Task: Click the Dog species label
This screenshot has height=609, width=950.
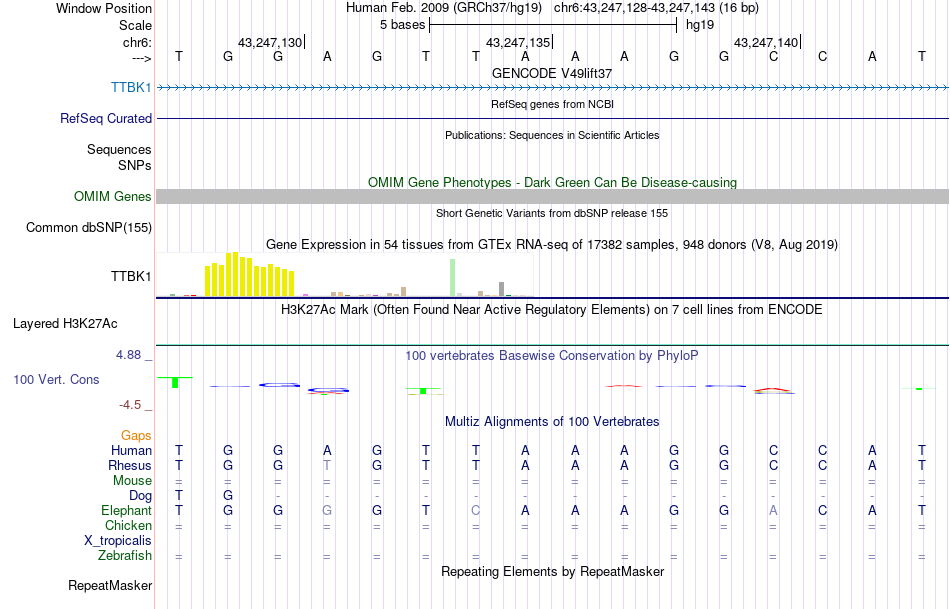Action: click(x=141, y=496)
